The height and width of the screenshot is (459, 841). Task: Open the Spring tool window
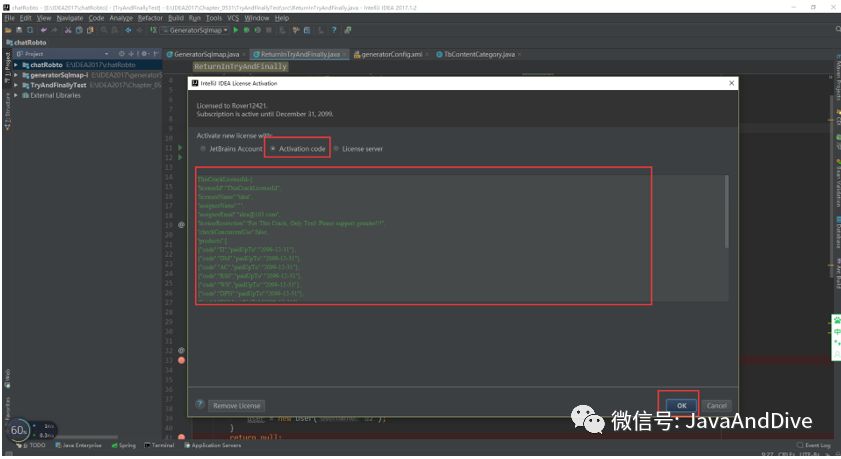[124, 445]
